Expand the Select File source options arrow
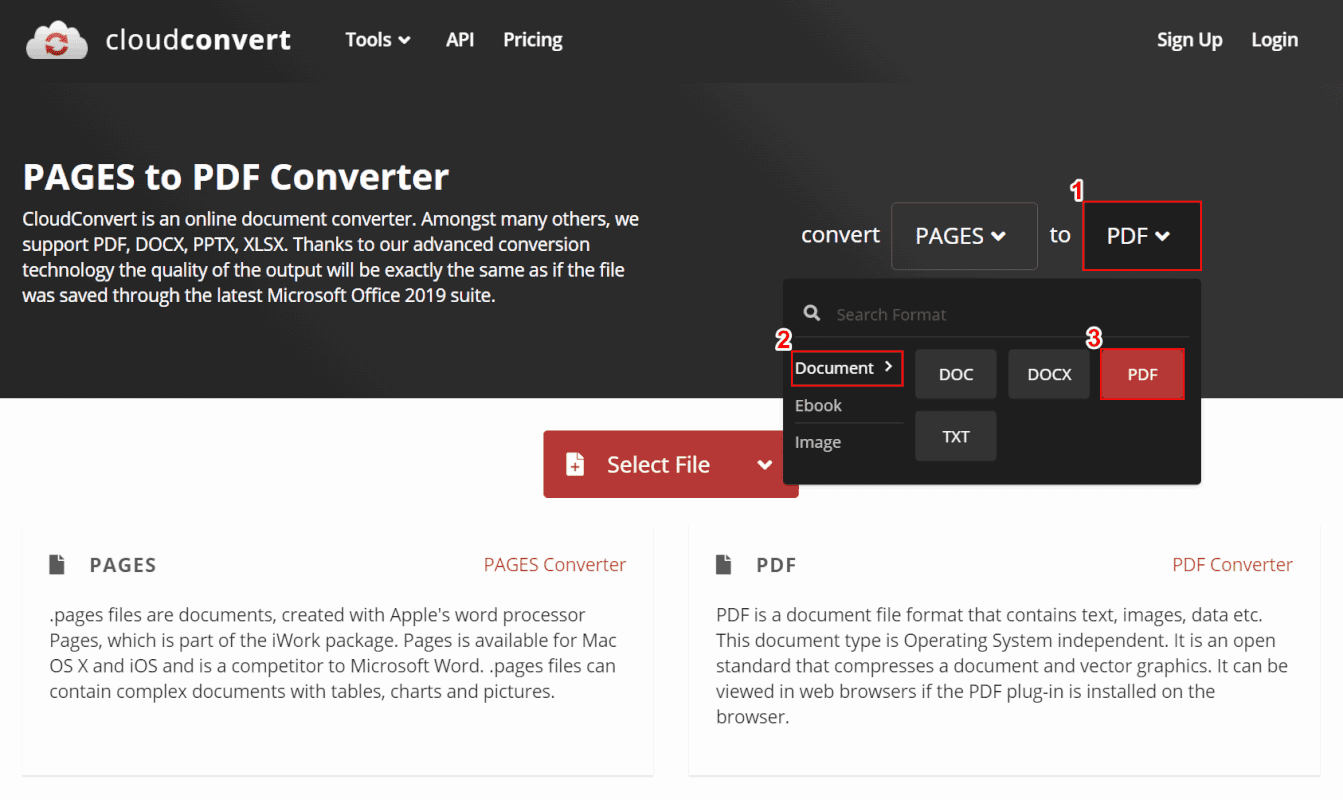Image resolution: width=1343 pixels, height=800 pixels. click(x=765, y=464)
